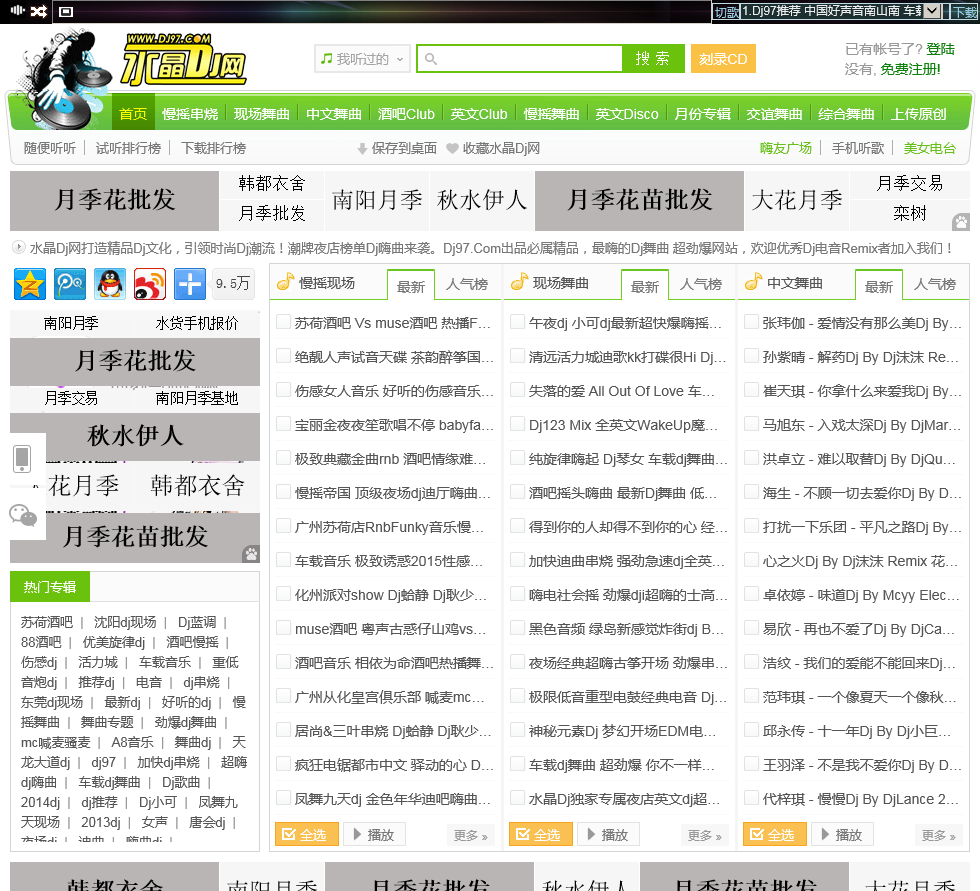
Task: Switch to 人气榜 tab in 中文舞曲 panel
Action: (x=935, y=285)
